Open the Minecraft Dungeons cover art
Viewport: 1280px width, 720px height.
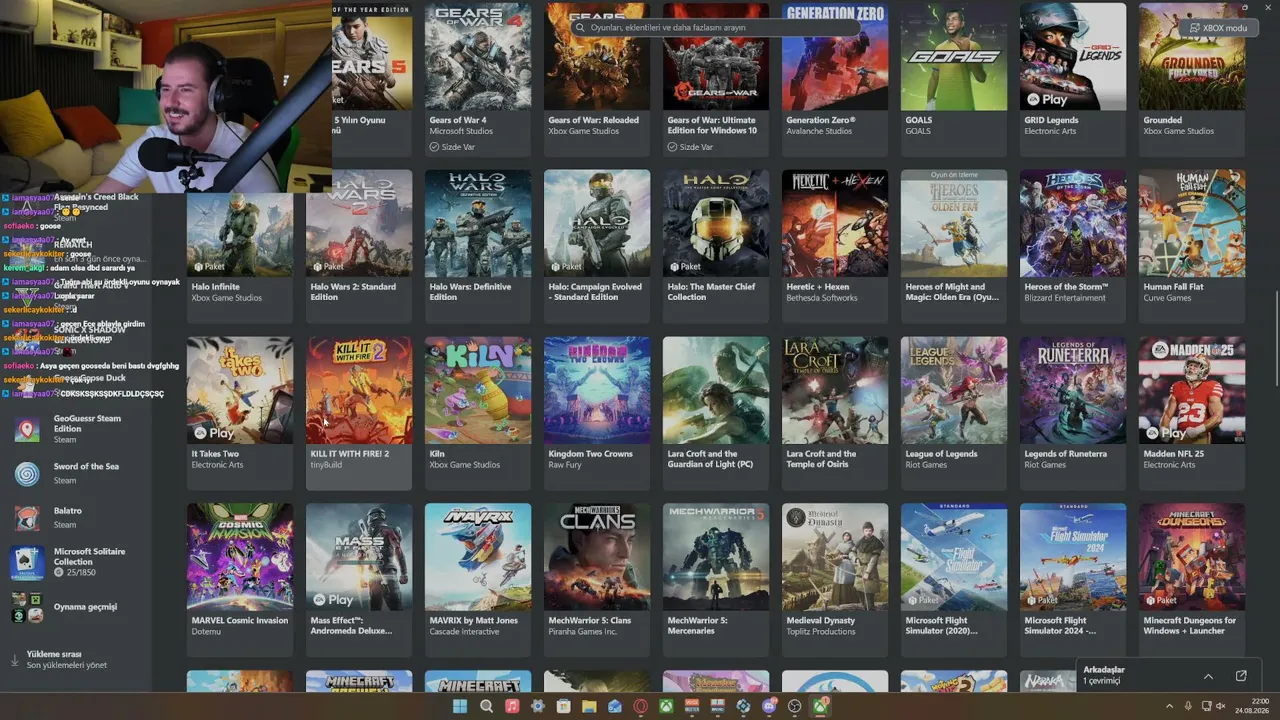pyautogui.click(x=1192, y=557)
